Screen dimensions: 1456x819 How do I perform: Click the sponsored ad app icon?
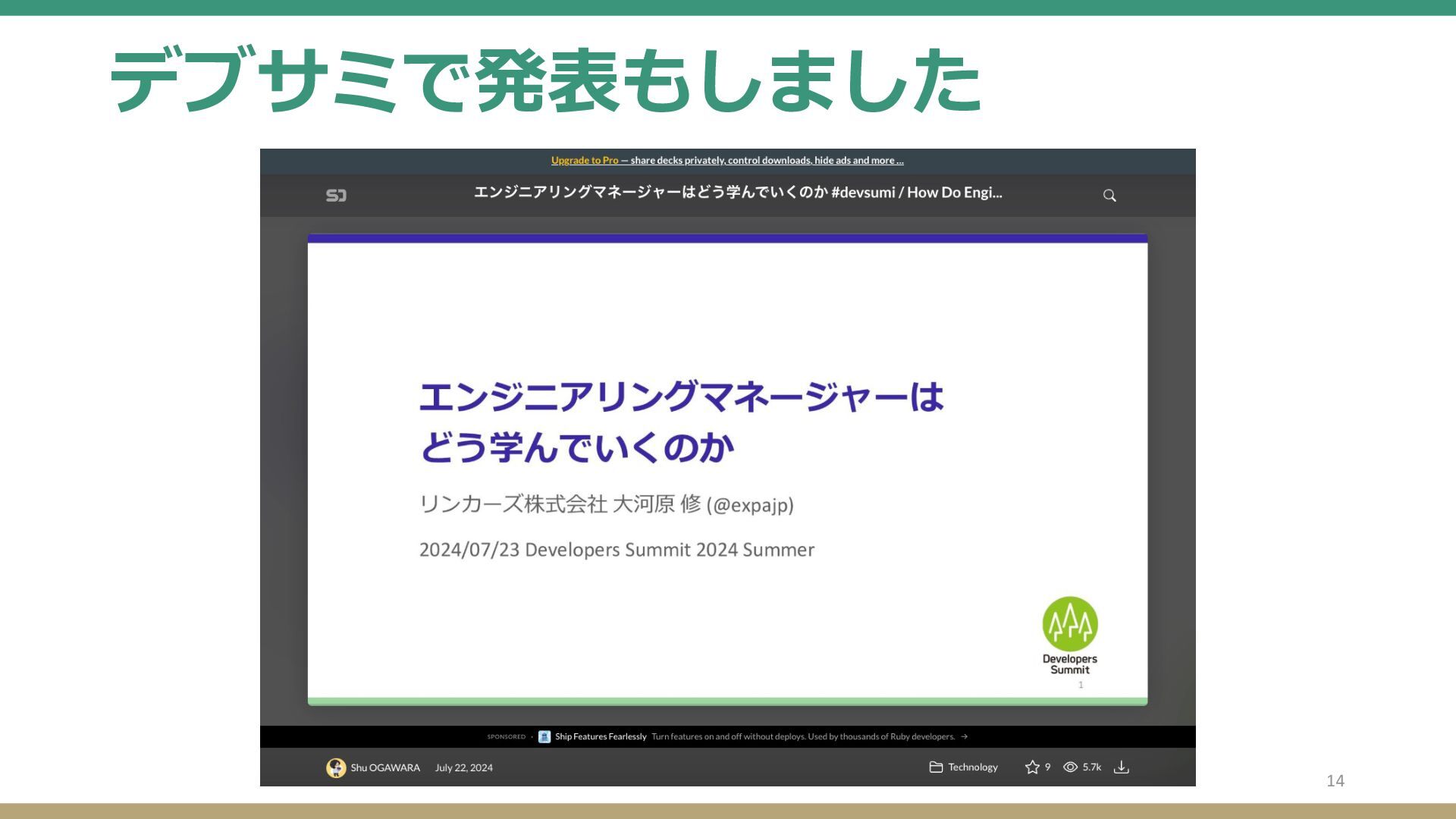point(544,736)
